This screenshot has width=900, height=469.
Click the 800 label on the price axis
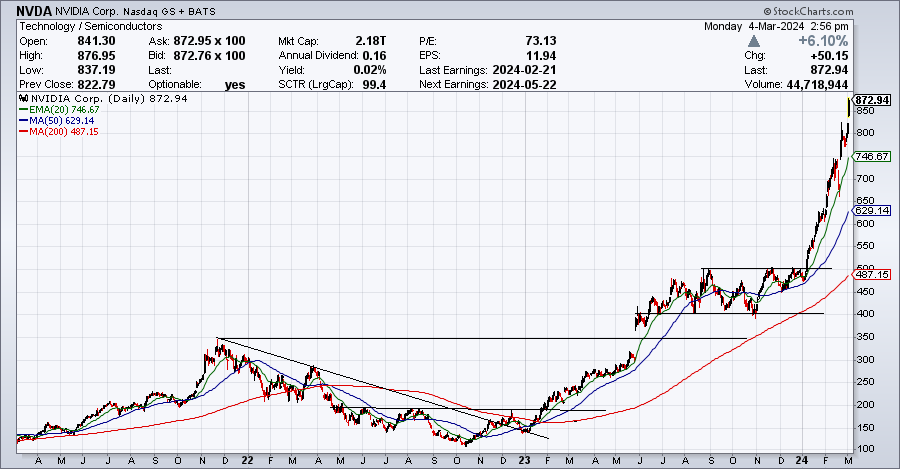(866, 133)
